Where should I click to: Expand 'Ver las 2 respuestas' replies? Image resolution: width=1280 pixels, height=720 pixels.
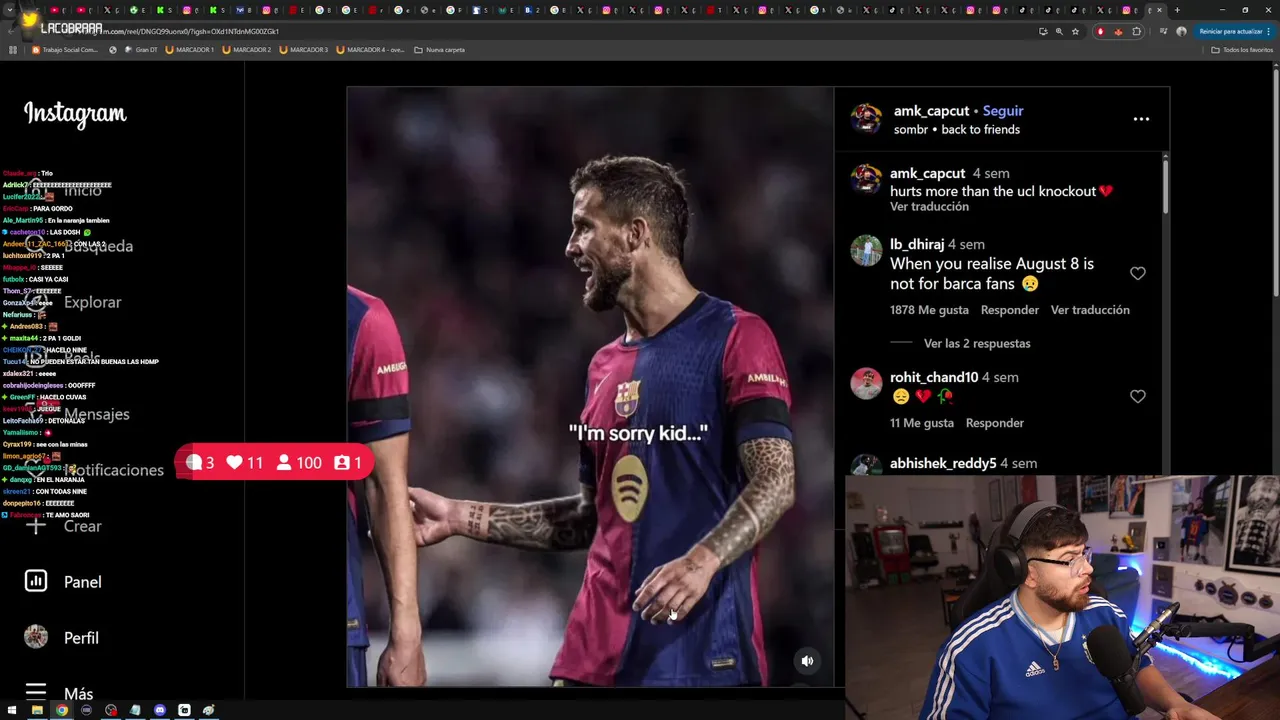pyautogui.click(x=977, y=343)
